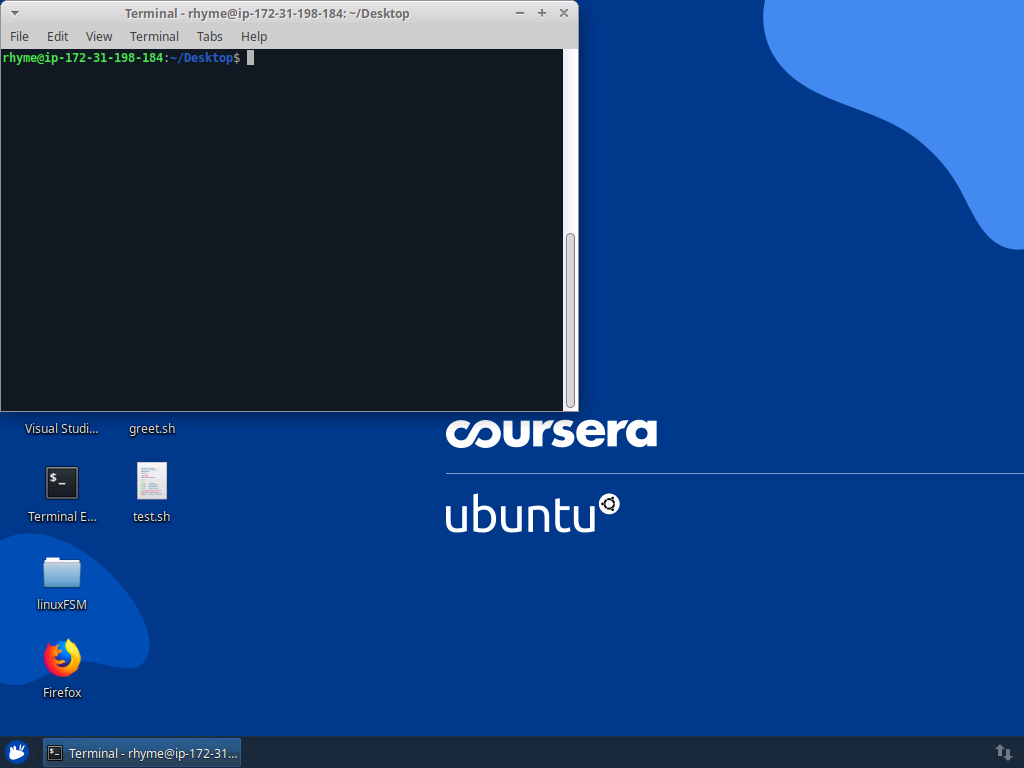
Task: Close the Terminal window
Action: click(x=564, y=13)
